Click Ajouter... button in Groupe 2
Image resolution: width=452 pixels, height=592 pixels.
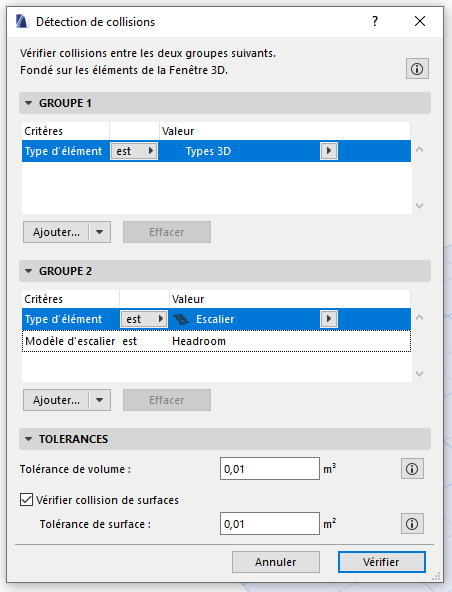56,400
